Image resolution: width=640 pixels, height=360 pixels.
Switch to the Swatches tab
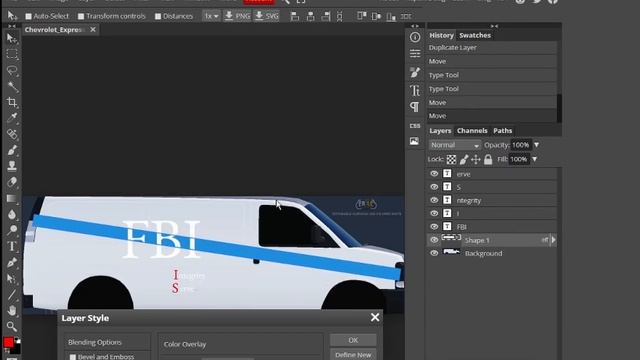tap(475, 35)
